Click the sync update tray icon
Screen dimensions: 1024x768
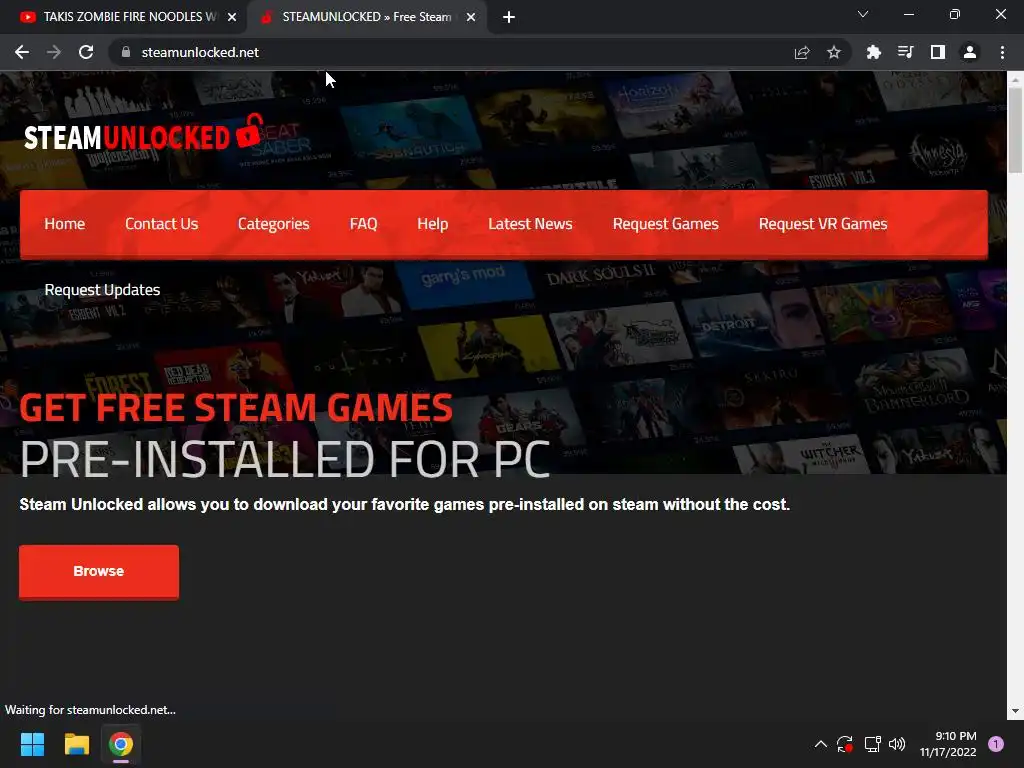(845, 744)
